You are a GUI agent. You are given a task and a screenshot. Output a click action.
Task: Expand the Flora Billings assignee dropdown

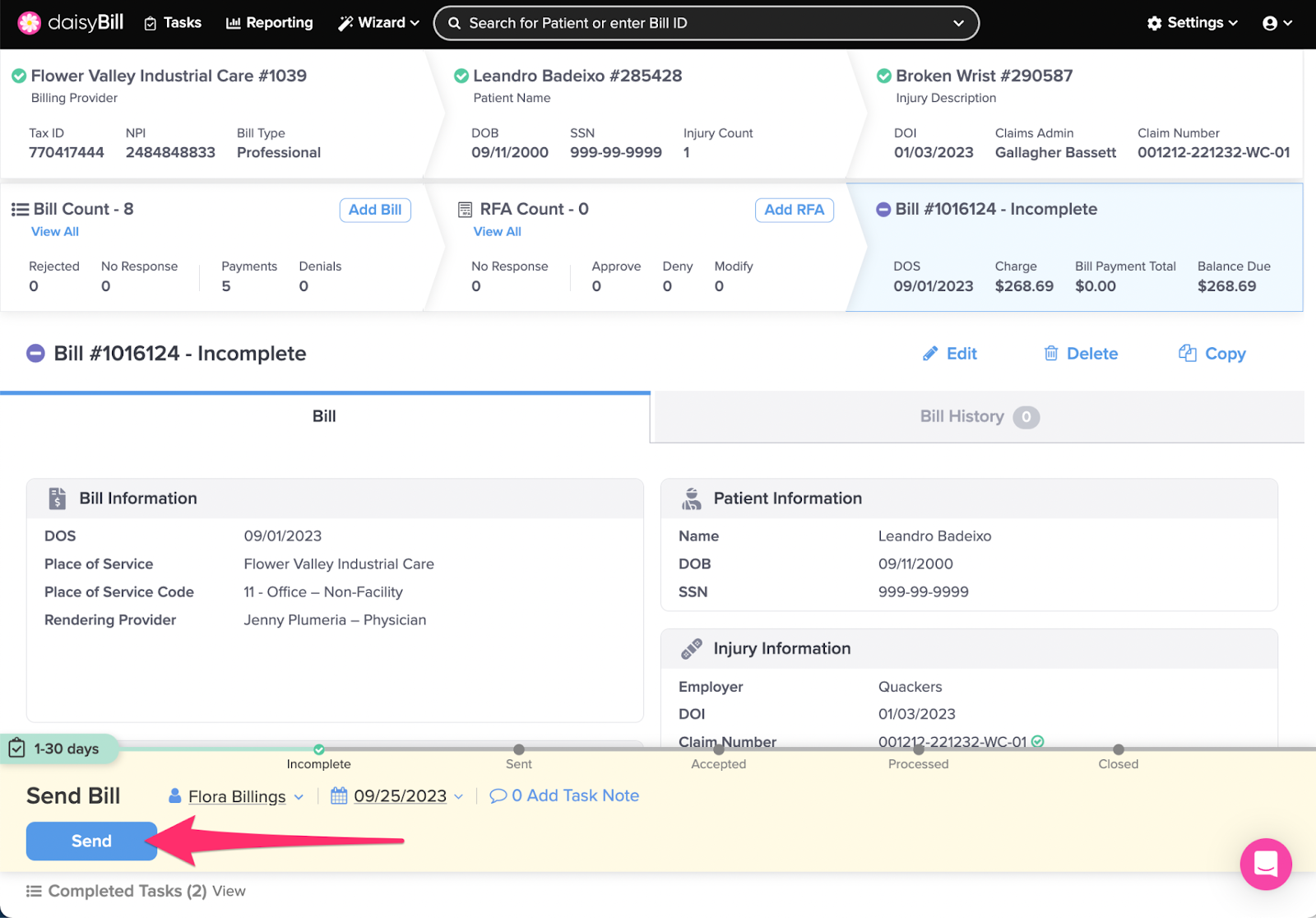click(x=299, y=797)
